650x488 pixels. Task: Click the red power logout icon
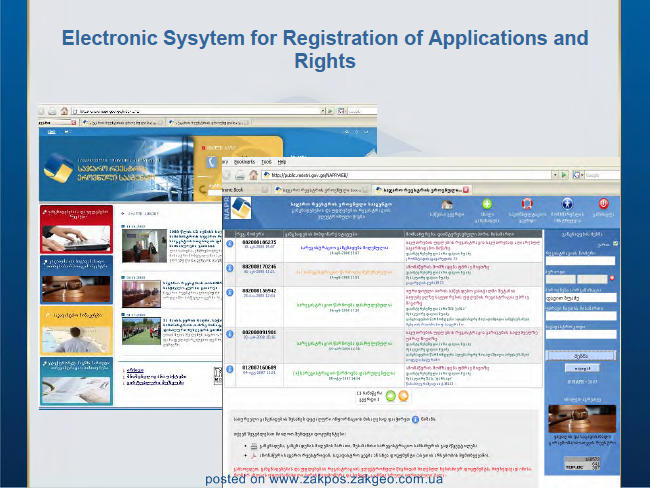(x=603, y=203)
